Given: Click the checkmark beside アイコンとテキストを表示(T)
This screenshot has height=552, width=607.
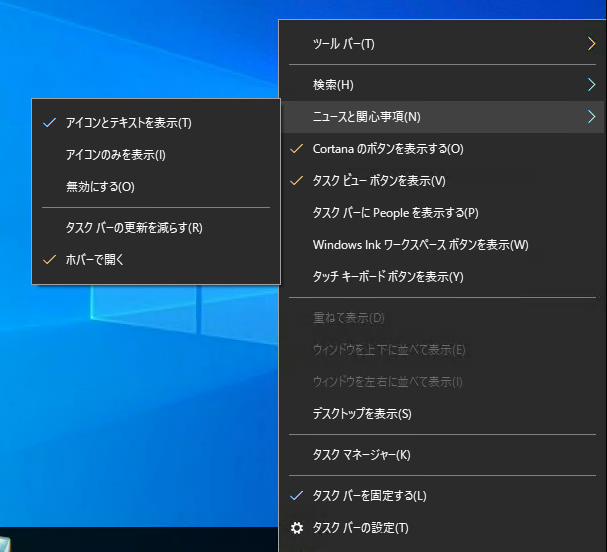Looking at the screenshot, I should [50, 123].
